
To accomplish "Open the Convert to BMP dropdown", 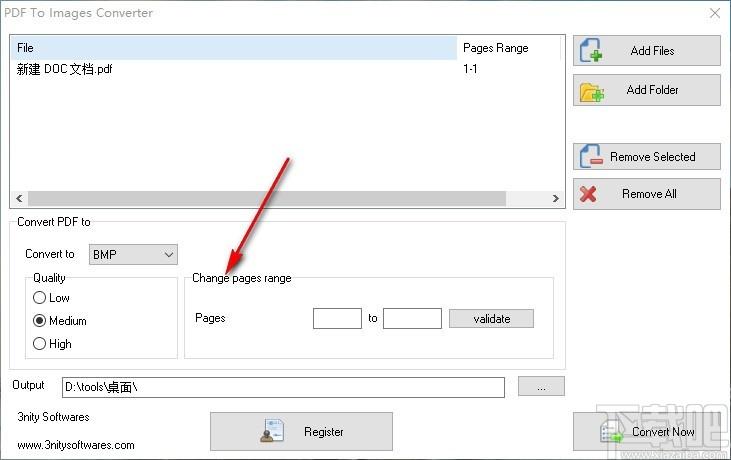I will (x=133, y=254).
